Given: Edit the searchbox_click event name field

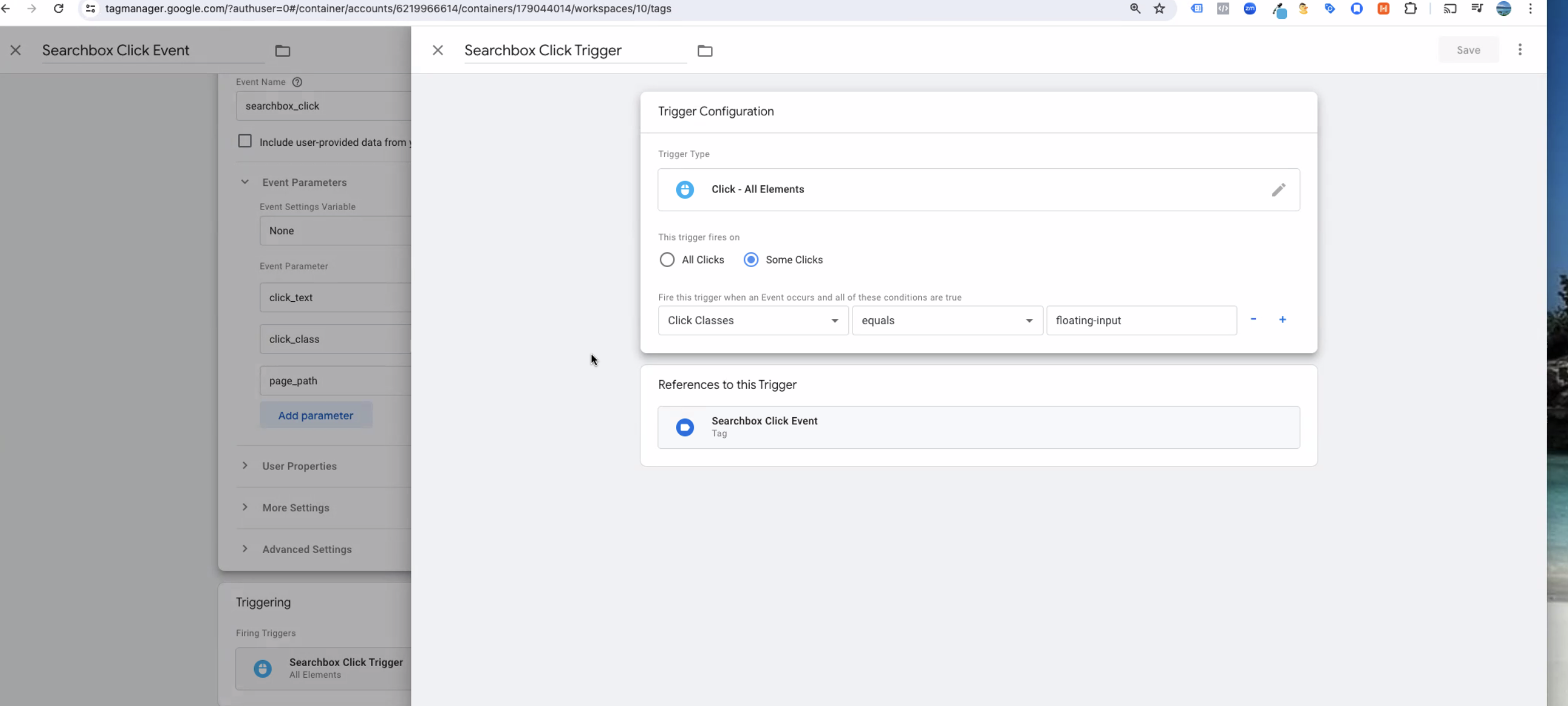Looking at the screenshot, I should (x=323, y=106).
